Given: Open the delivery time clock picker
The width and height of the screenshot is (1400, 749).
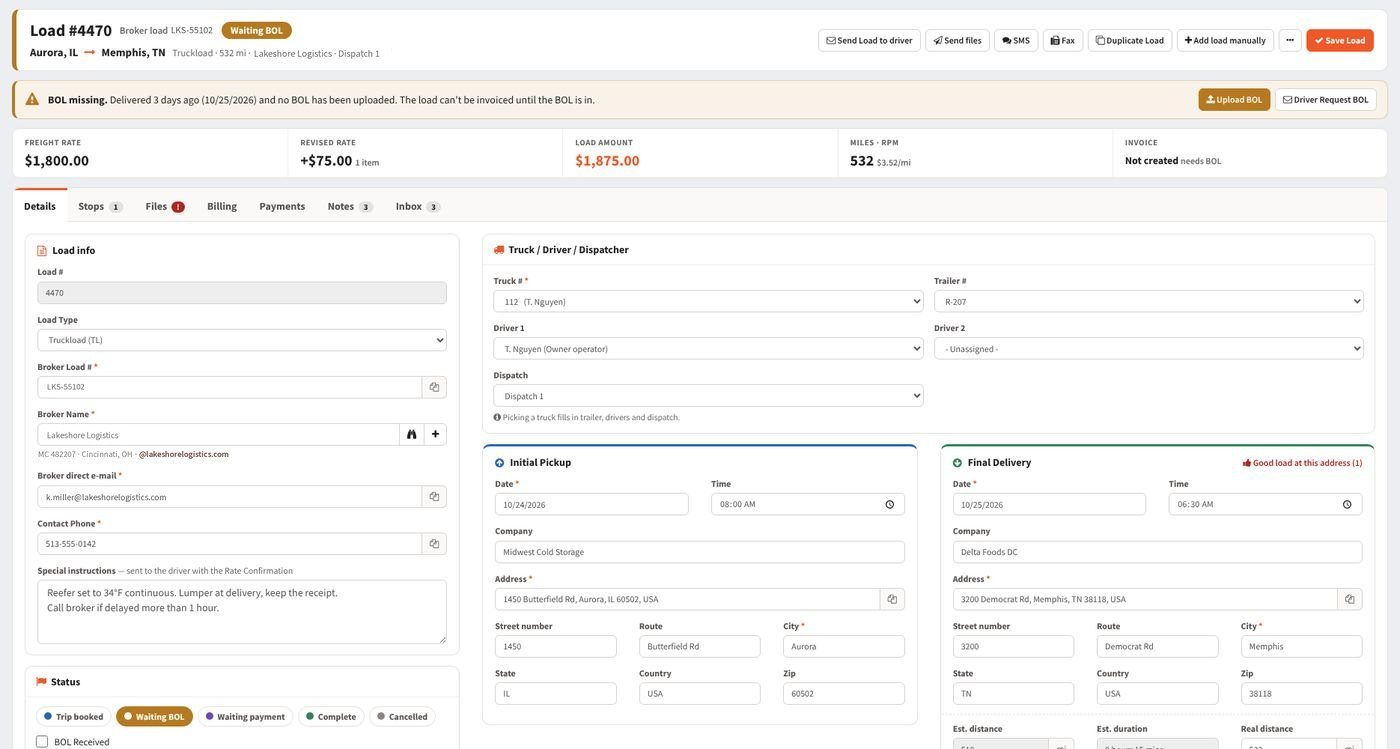Looking at the screenshot, I should 1348,505.
